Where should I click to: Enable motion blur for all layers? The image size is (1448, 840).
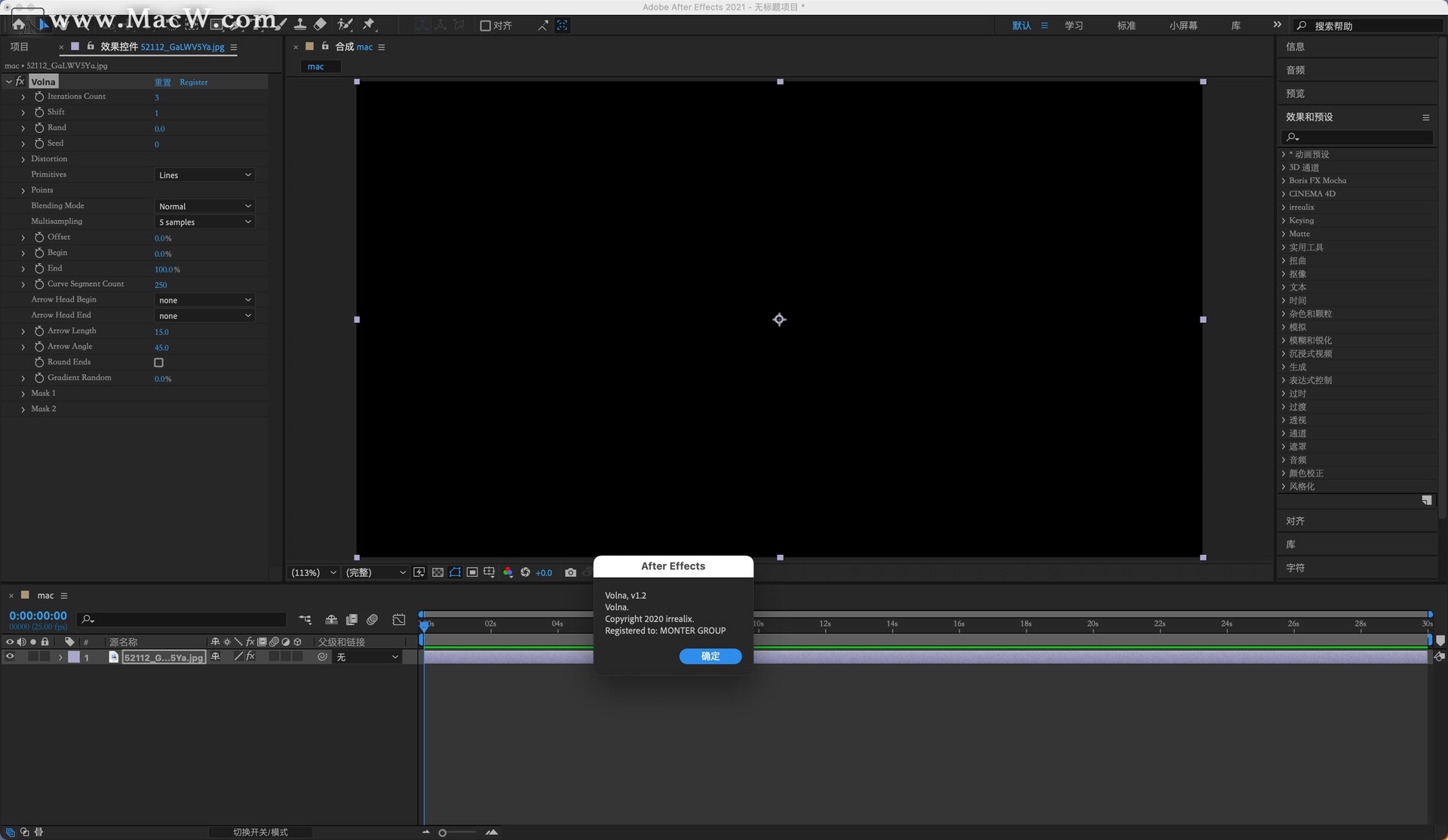pos(372,620)
